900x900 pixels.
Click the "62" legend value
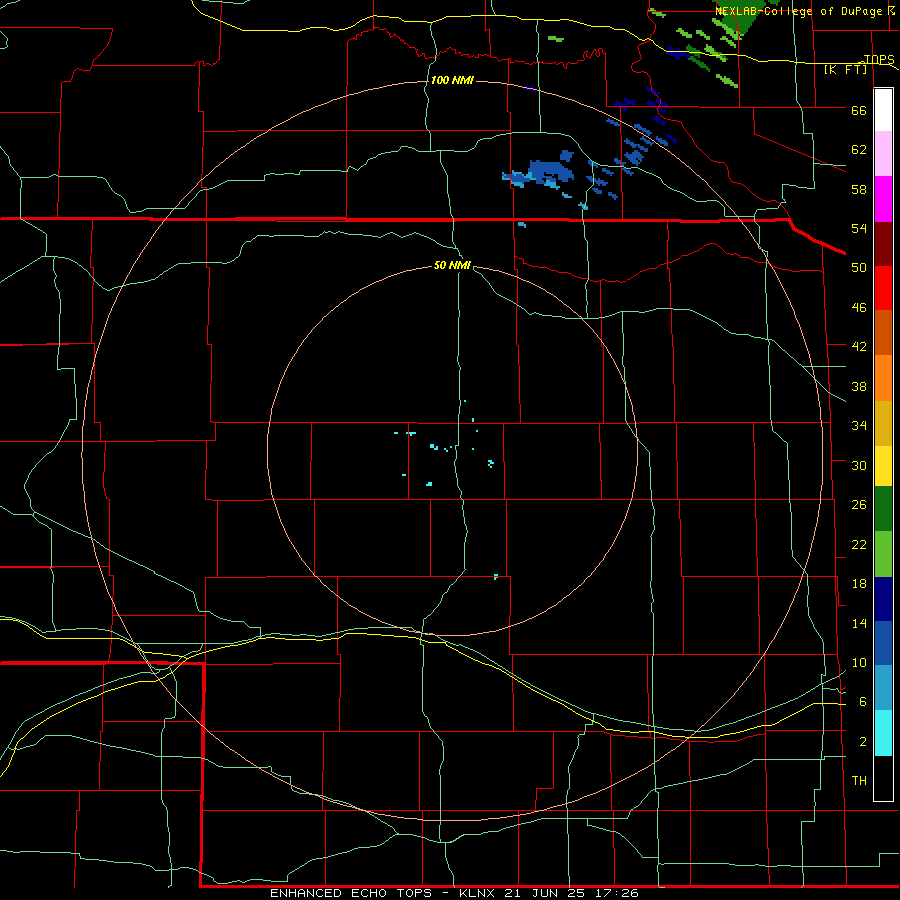click(x=859, y=150)
